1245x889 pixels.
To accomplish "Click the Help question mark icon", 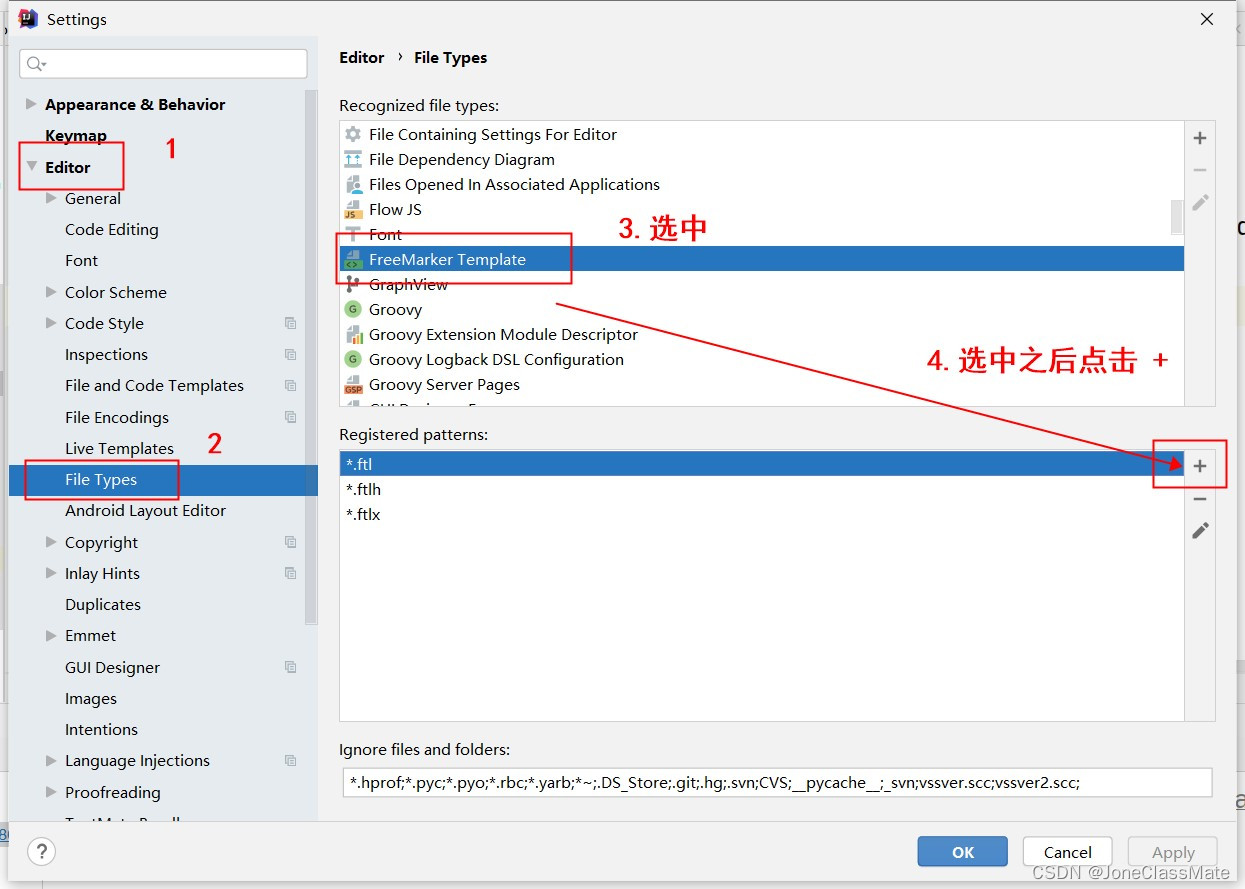I will point(40,852).
